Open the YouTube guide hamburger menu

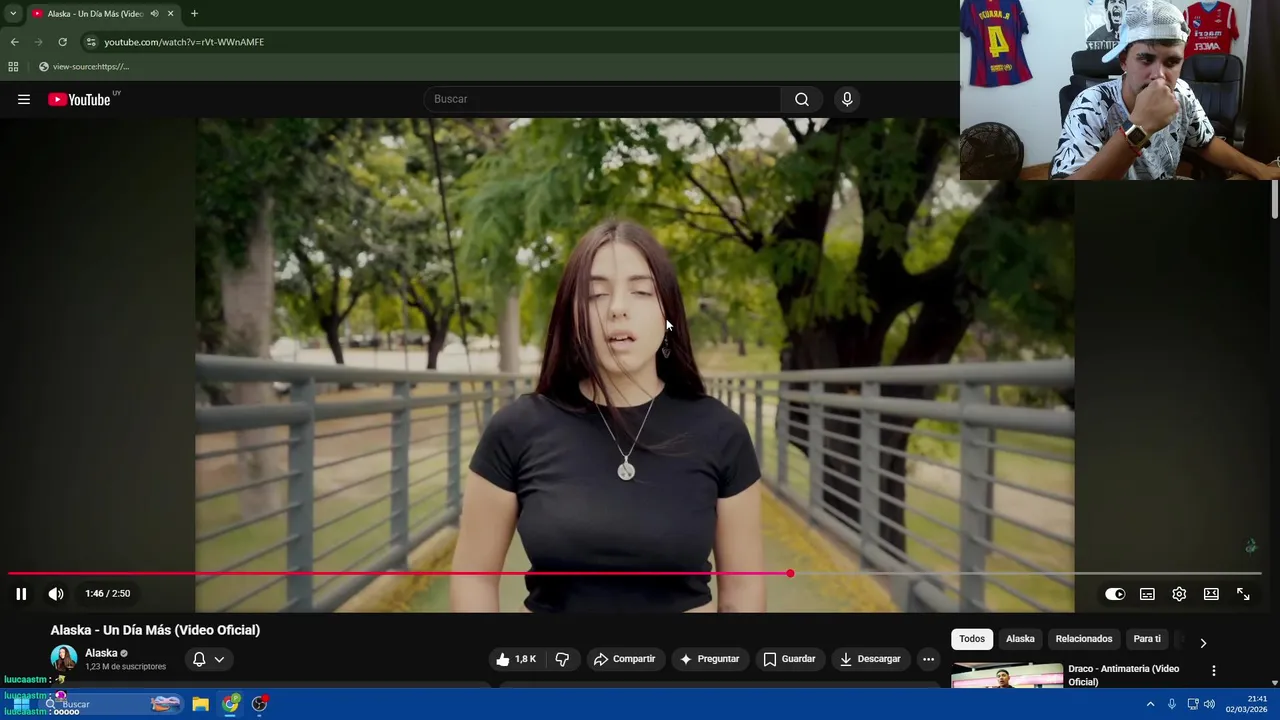(x=24, y=99)
